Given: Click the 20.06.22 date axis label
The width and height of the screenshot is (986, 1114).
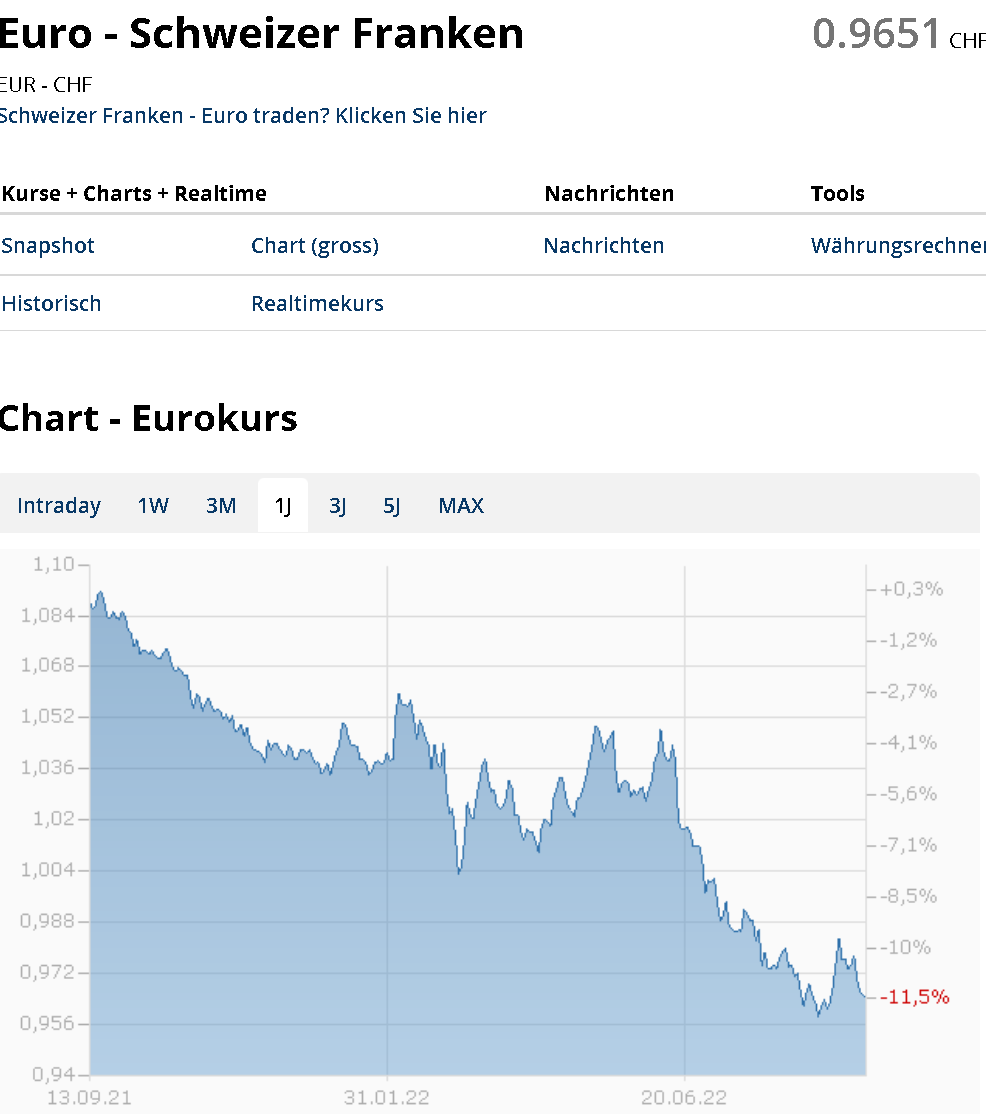Looking at the screenshot, I should pos(683,1098).
